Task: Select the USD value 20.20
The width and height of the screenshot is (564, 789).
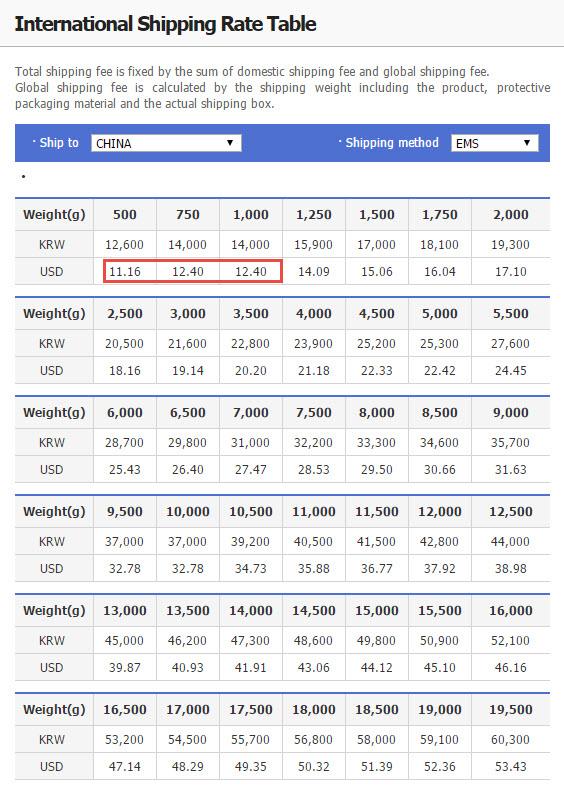Action: coord(251,371)
